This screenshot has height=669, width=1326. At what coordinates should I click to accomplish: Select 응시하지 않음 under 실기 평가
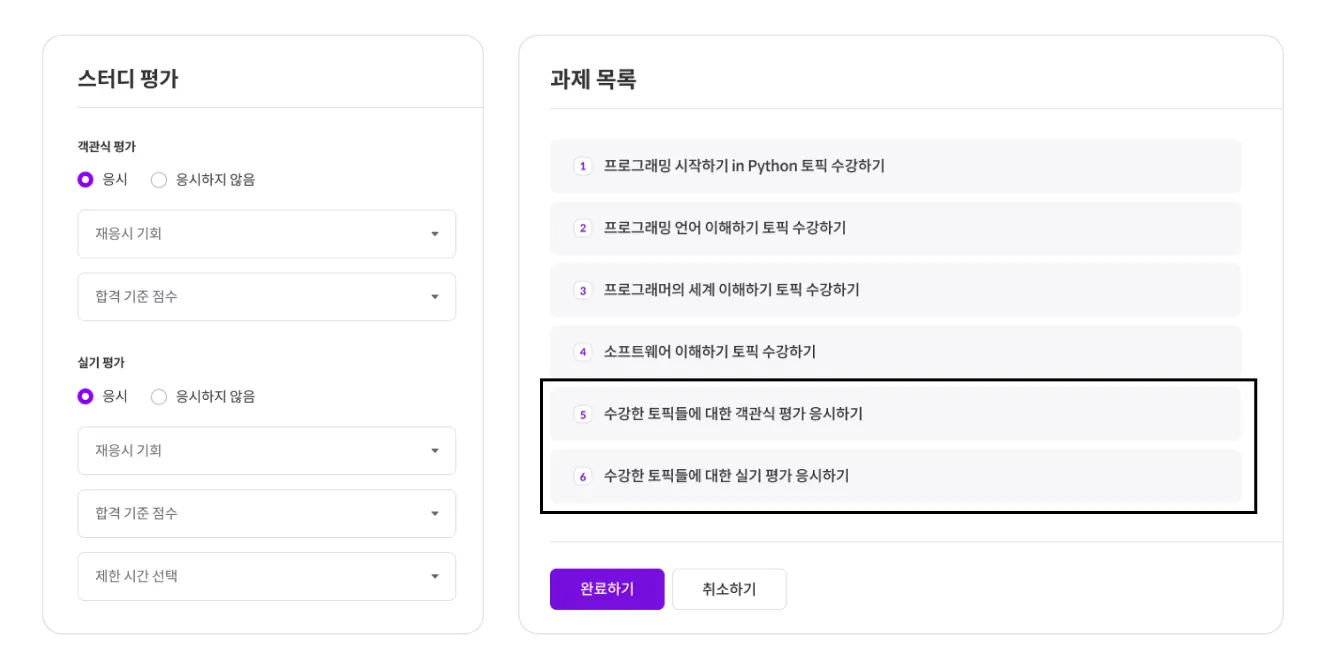coord(159,397)
